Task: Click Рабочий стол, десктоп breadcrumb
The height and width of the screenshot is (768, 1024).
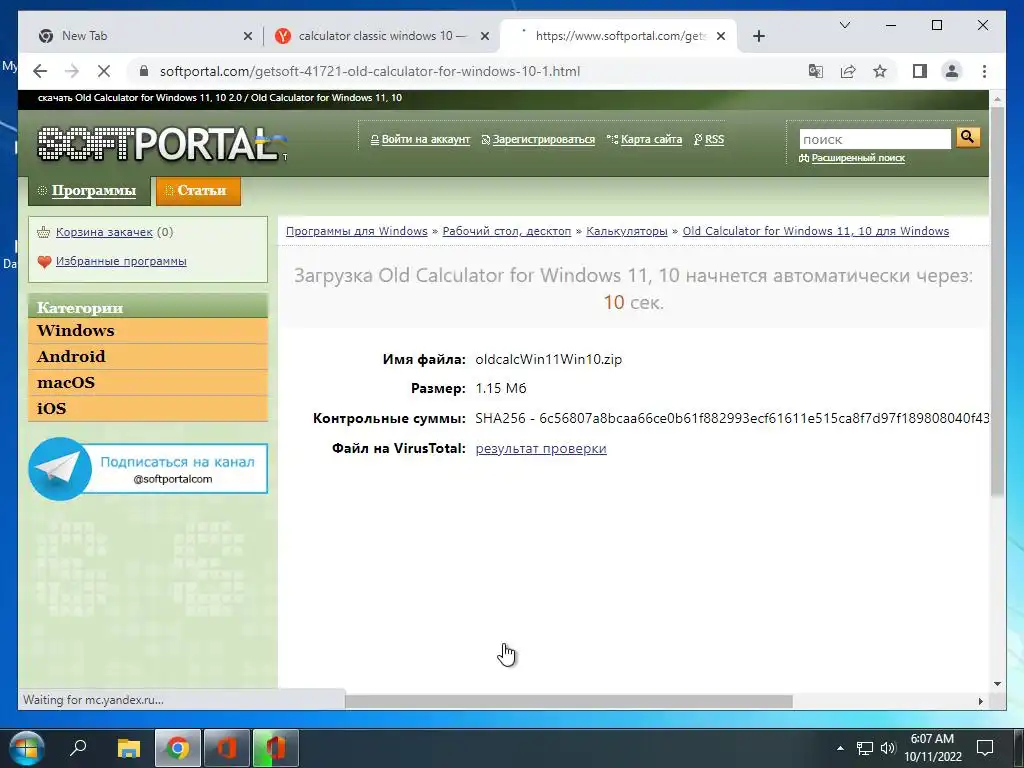Action: point(507,231)
